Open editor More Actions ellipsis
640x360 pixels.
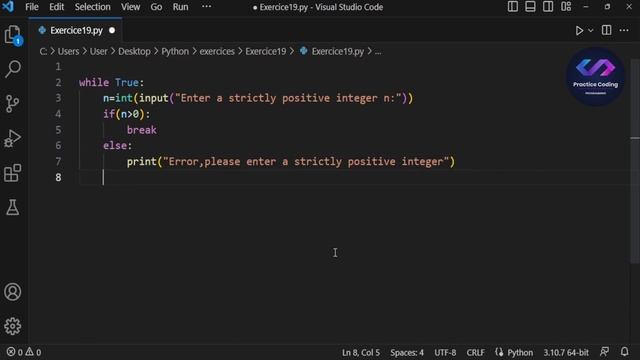pyautogui.click(x=624, y=30)
